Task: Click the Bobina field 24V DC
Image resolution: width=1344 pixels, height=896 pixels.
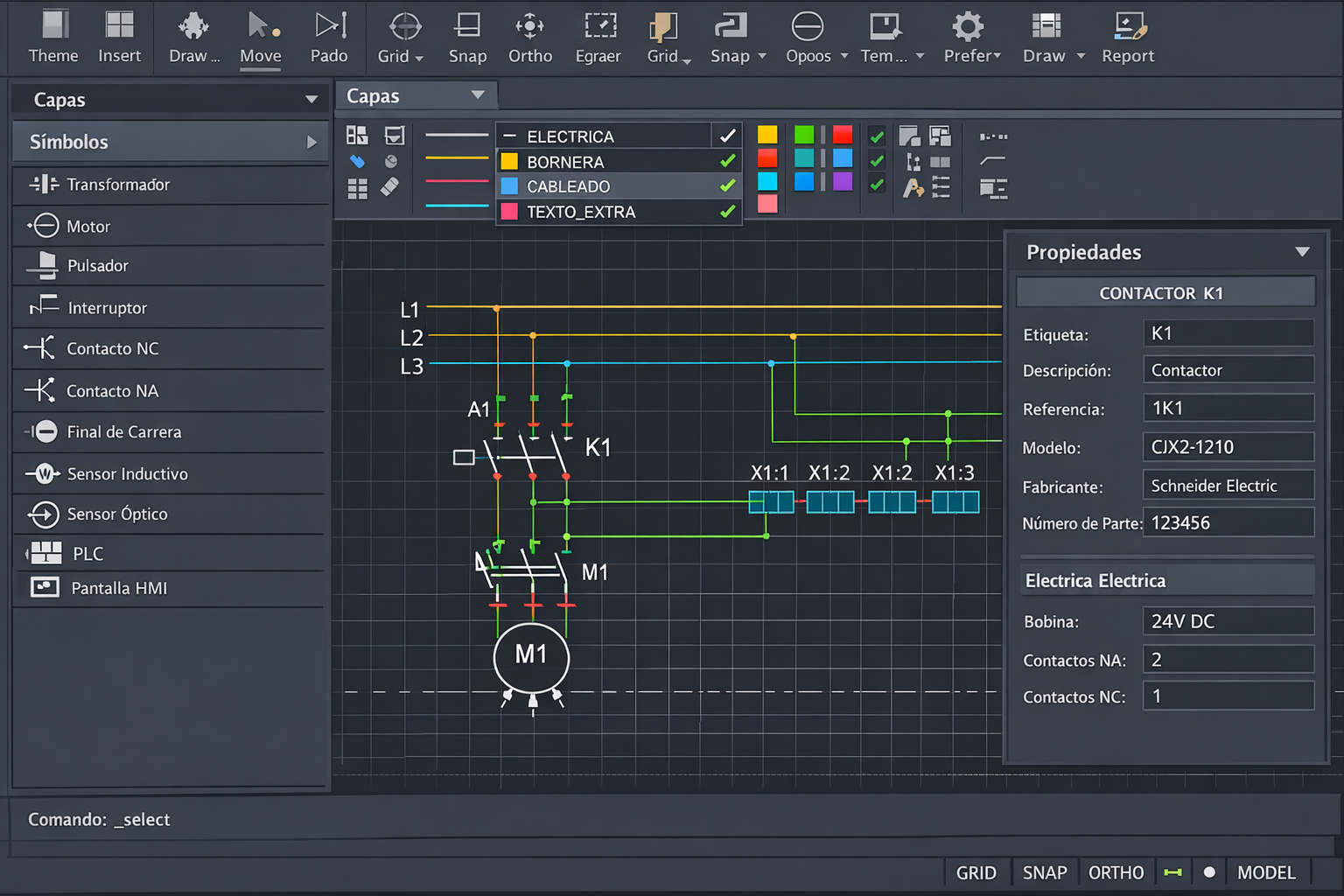Action: pos(1228,621)
